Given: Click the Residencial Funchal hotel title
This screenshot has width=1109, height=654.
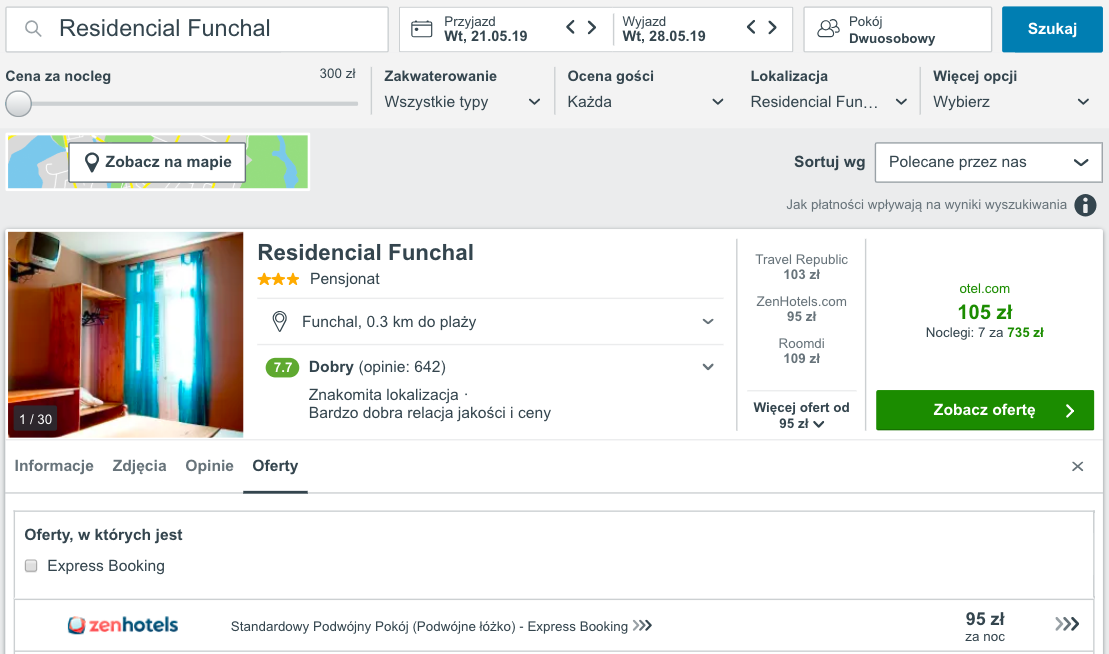Looking at the screenshot, I should [x=365, y=252].
